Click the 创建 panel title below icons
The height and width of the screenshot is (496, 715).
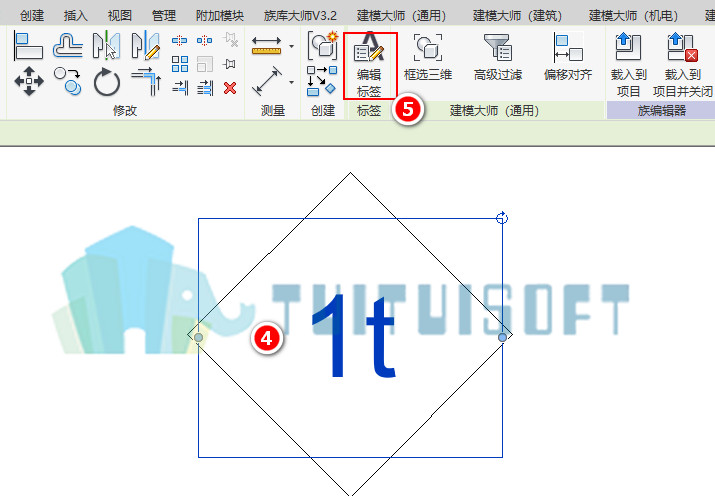pos(323,111)
